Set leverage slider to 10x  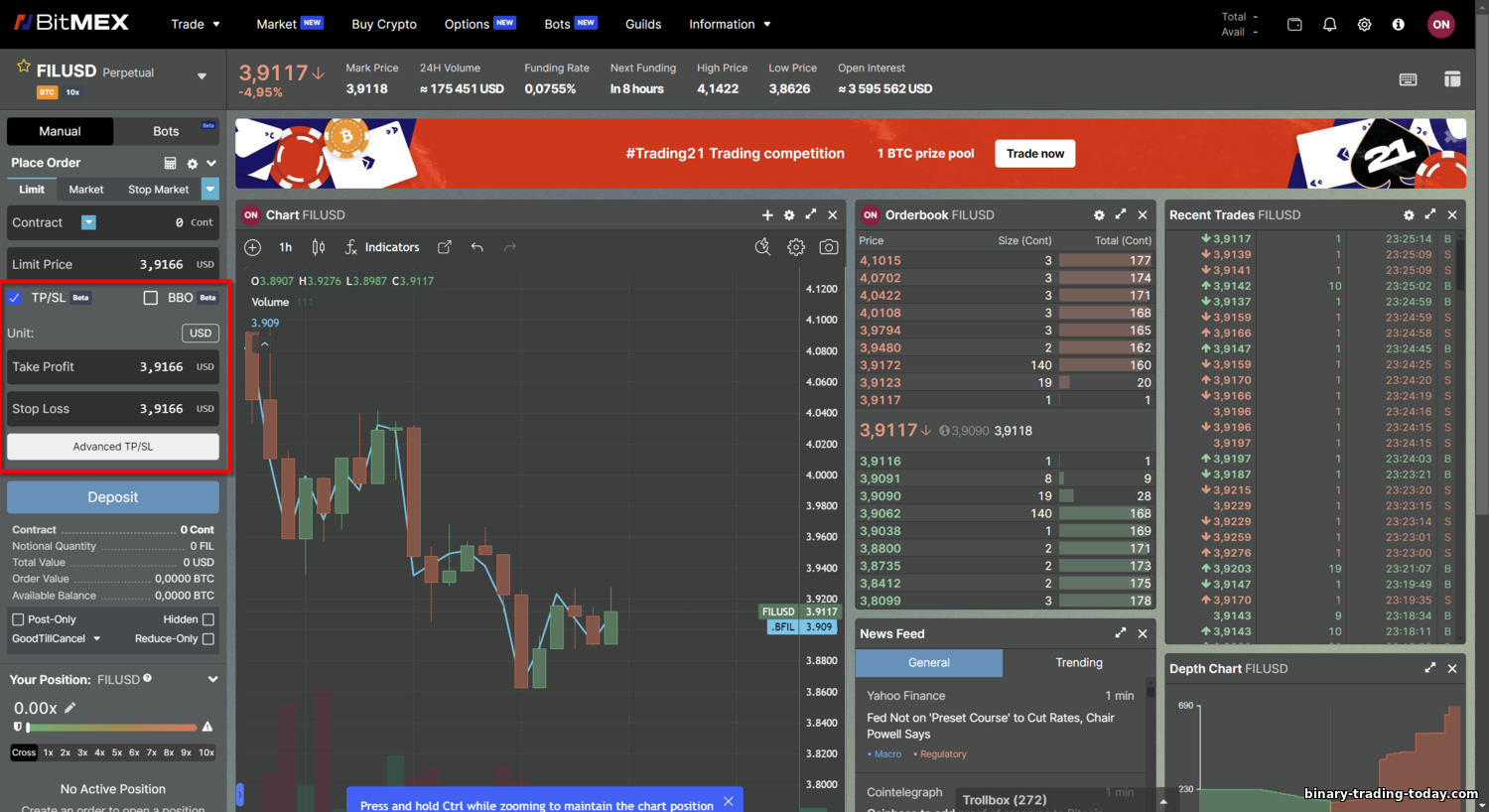coord(206,752)
